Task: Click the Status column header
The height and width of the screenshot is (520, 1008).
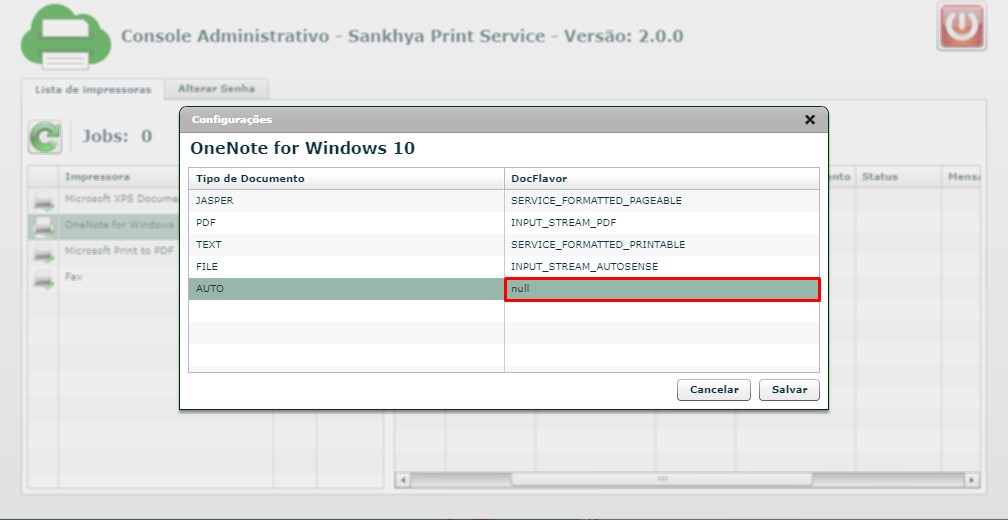Action: [898, 176]
